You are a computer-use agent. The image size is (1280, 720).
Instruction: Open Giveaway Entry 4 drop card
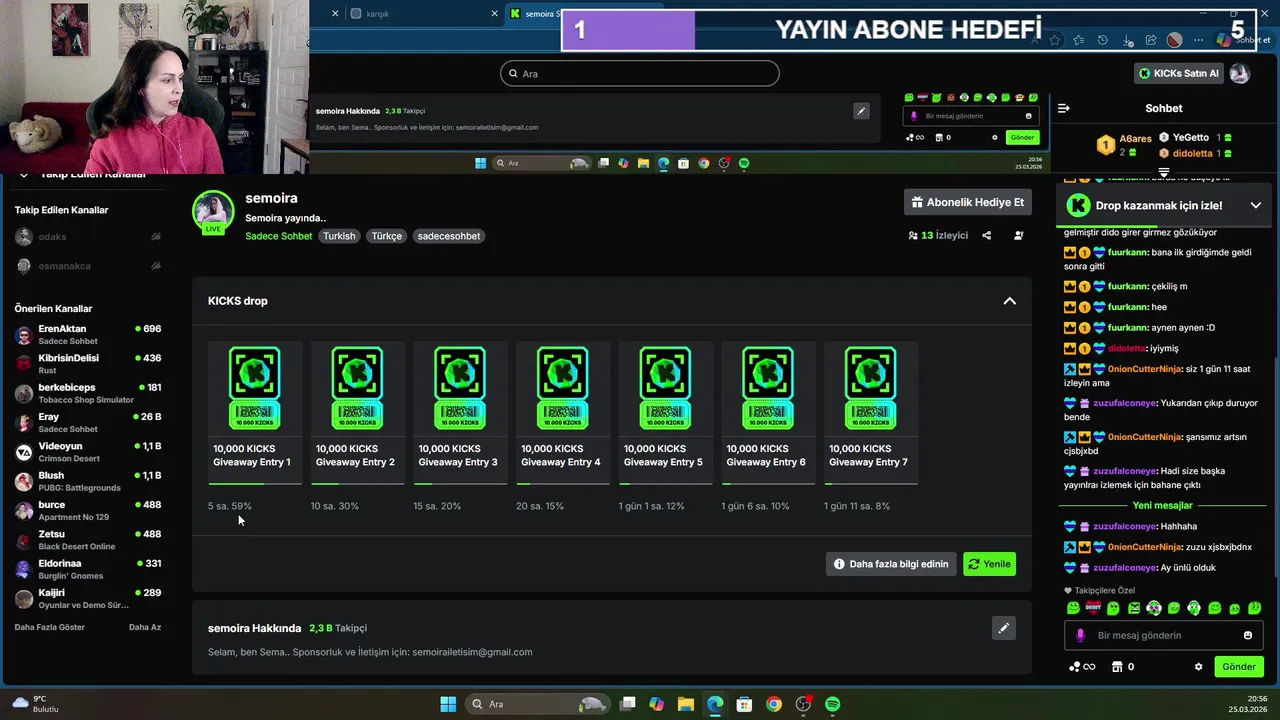click(x=562, y=412)
